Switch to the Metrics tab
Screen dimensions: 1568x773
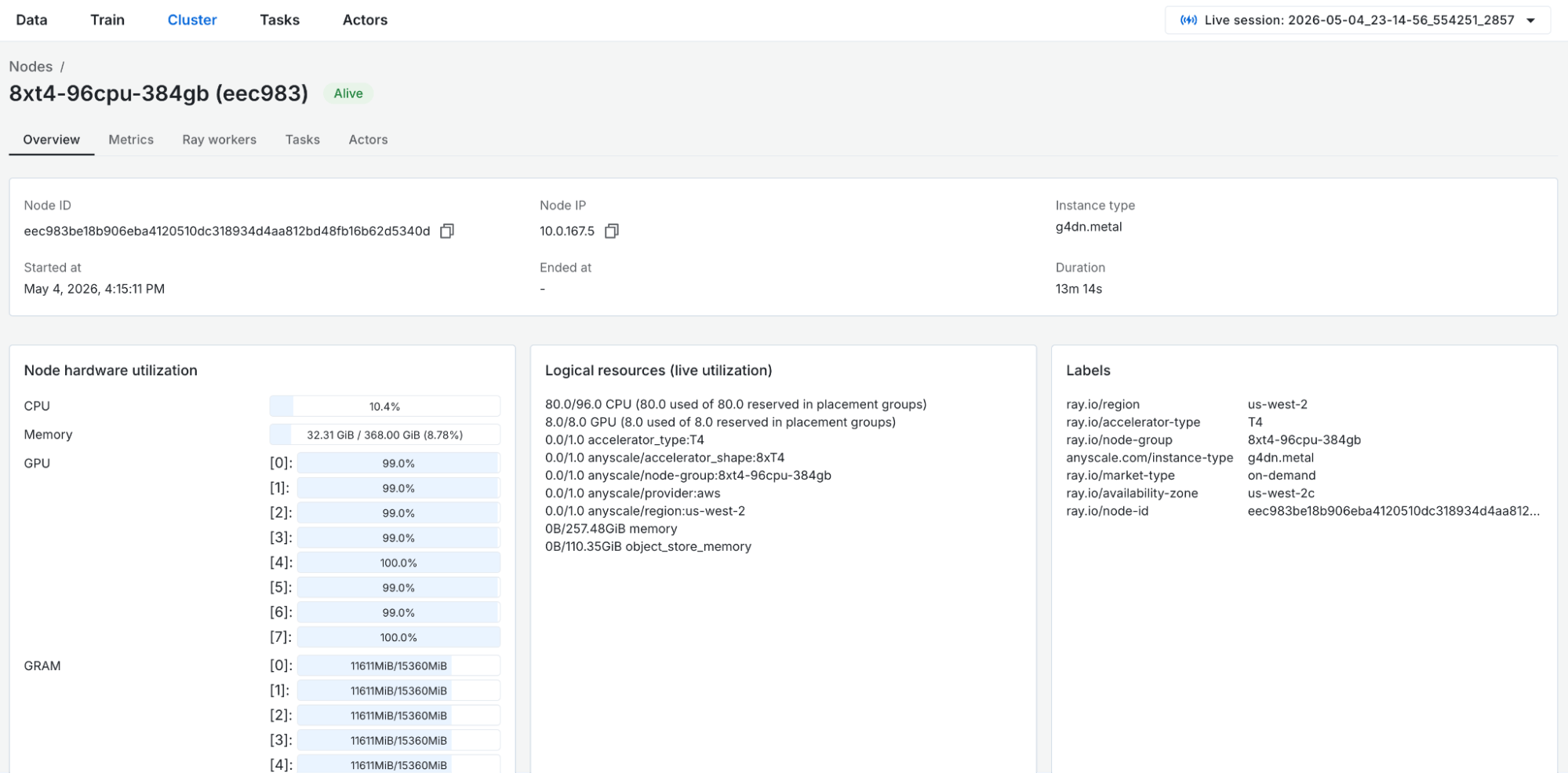pos(131,140)
